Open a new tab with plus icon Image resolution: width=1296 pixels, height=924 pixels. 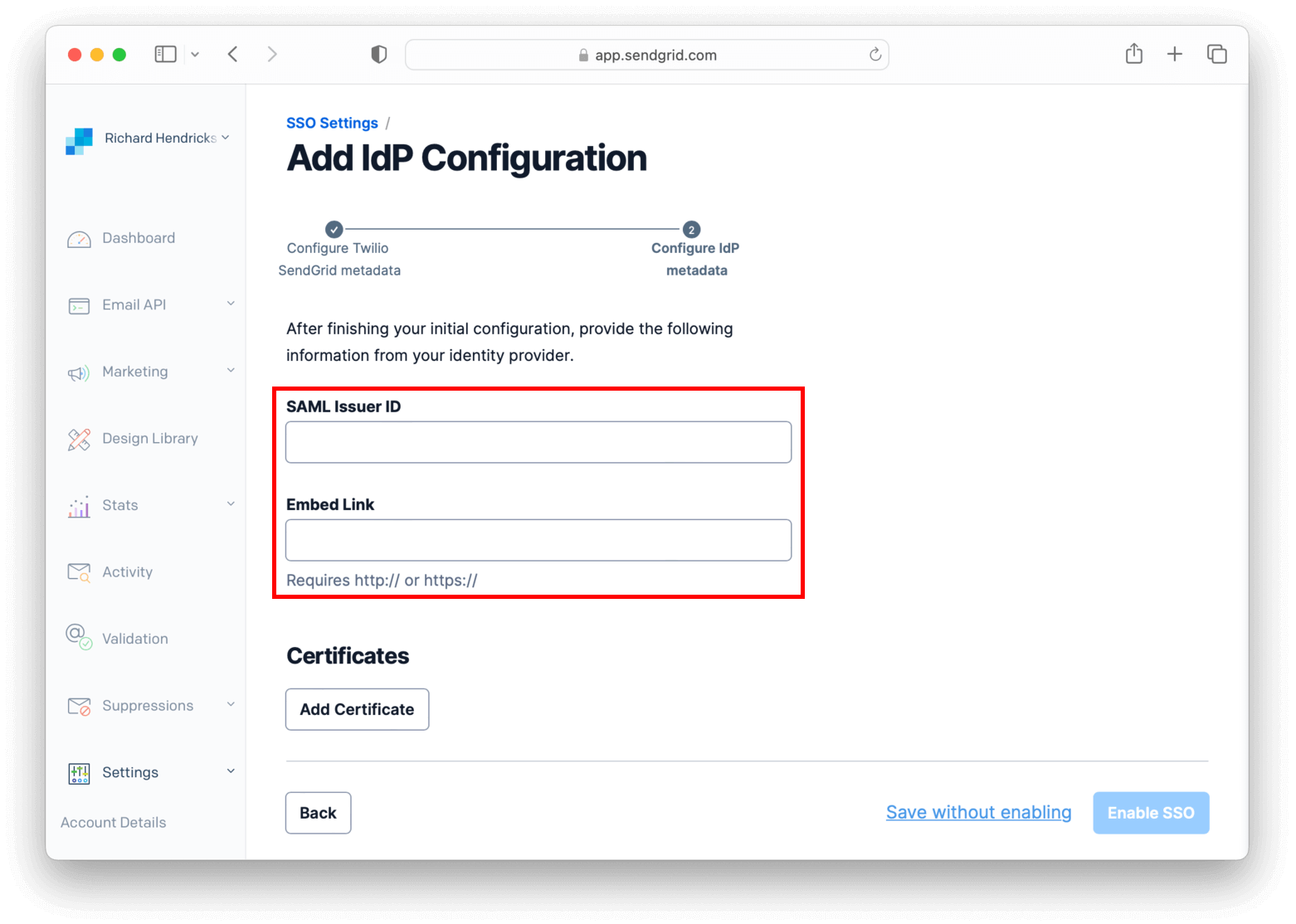(1175, 54)
